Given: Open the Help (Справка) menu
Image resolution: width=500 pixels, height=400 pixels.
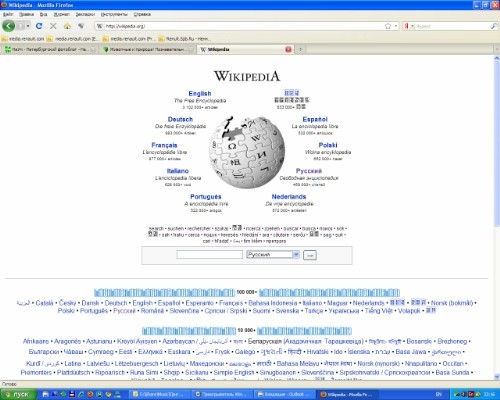Looking at the screenshot, I should click(x=142, y=14).
